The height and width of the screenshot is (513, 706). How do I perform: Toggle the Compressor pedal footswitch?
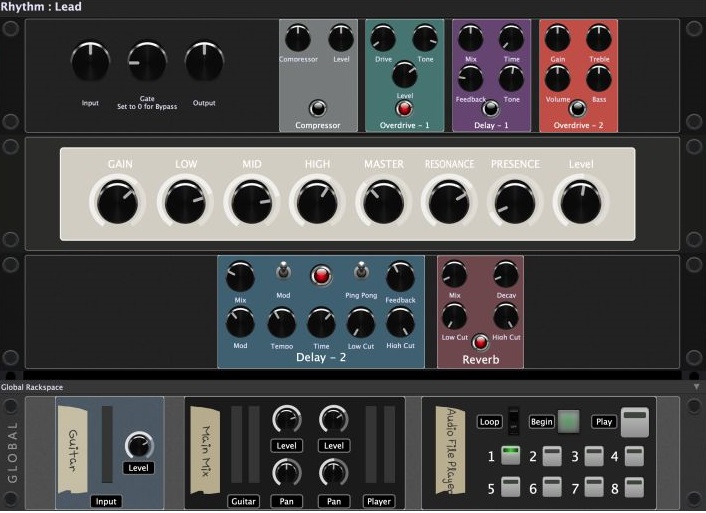click(318, 108)
